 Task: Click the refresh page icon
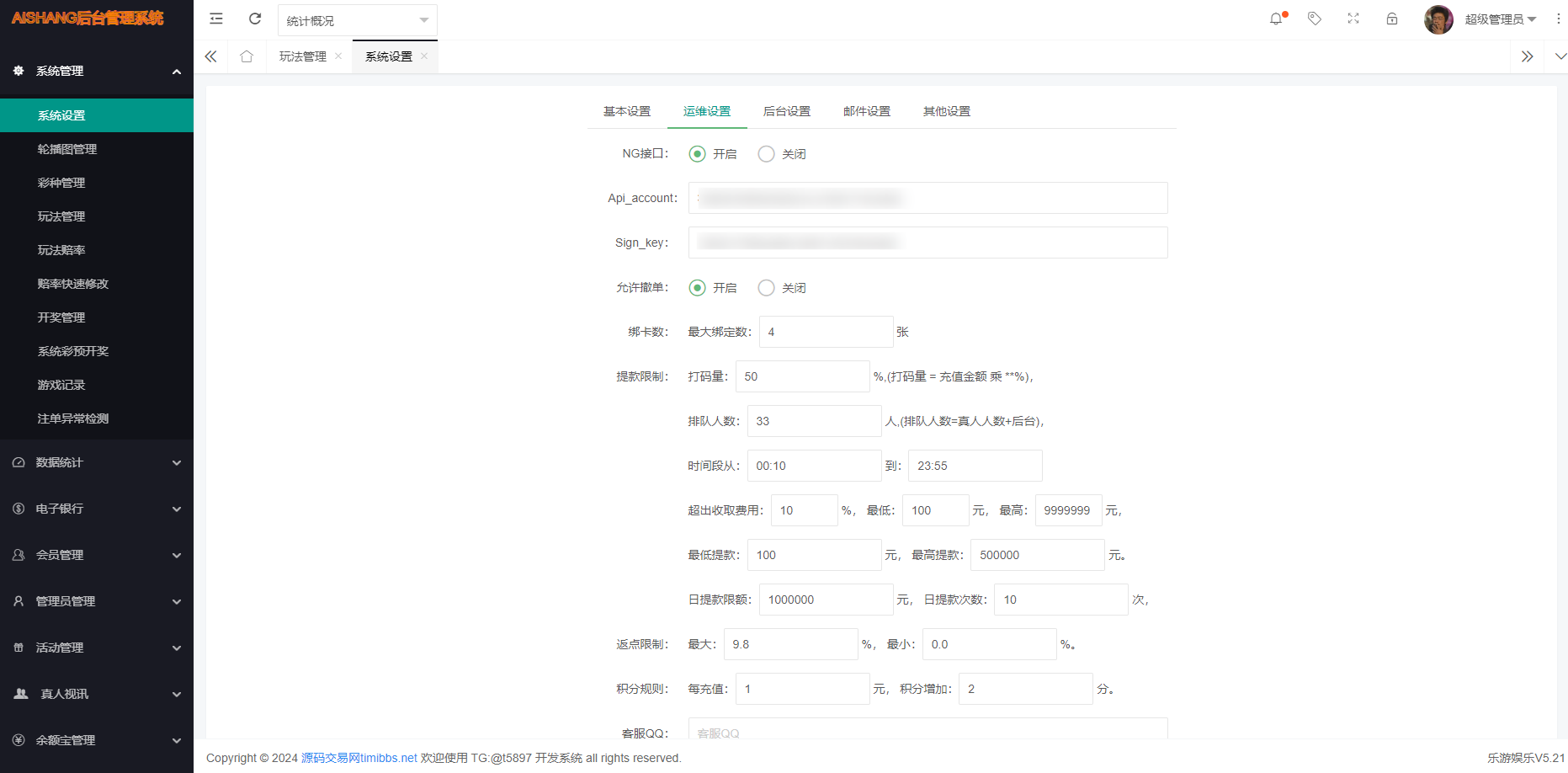pyautogui.click(x=255, y=18)
